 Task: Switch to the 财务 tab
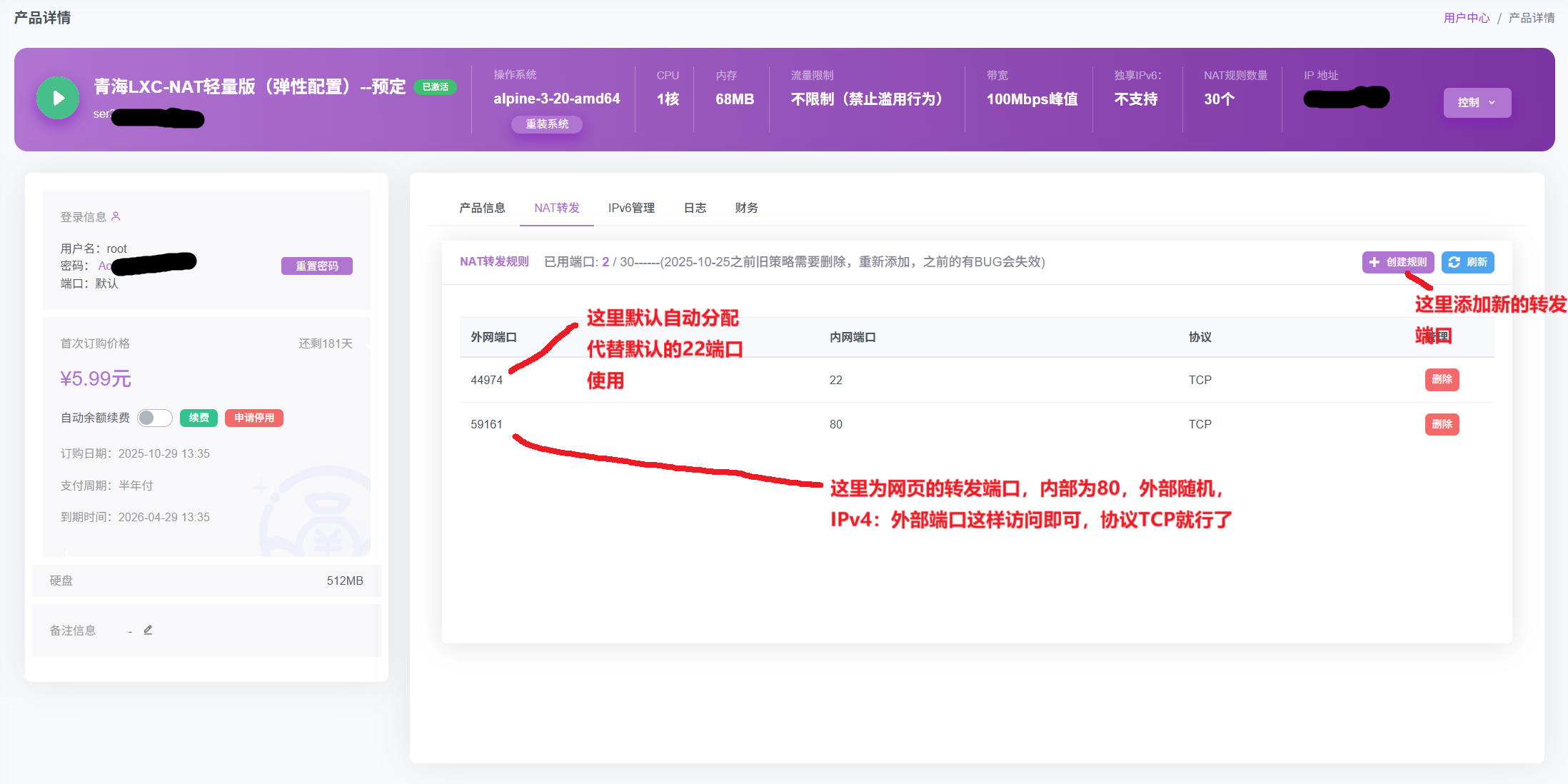click(x=746, y=208)
